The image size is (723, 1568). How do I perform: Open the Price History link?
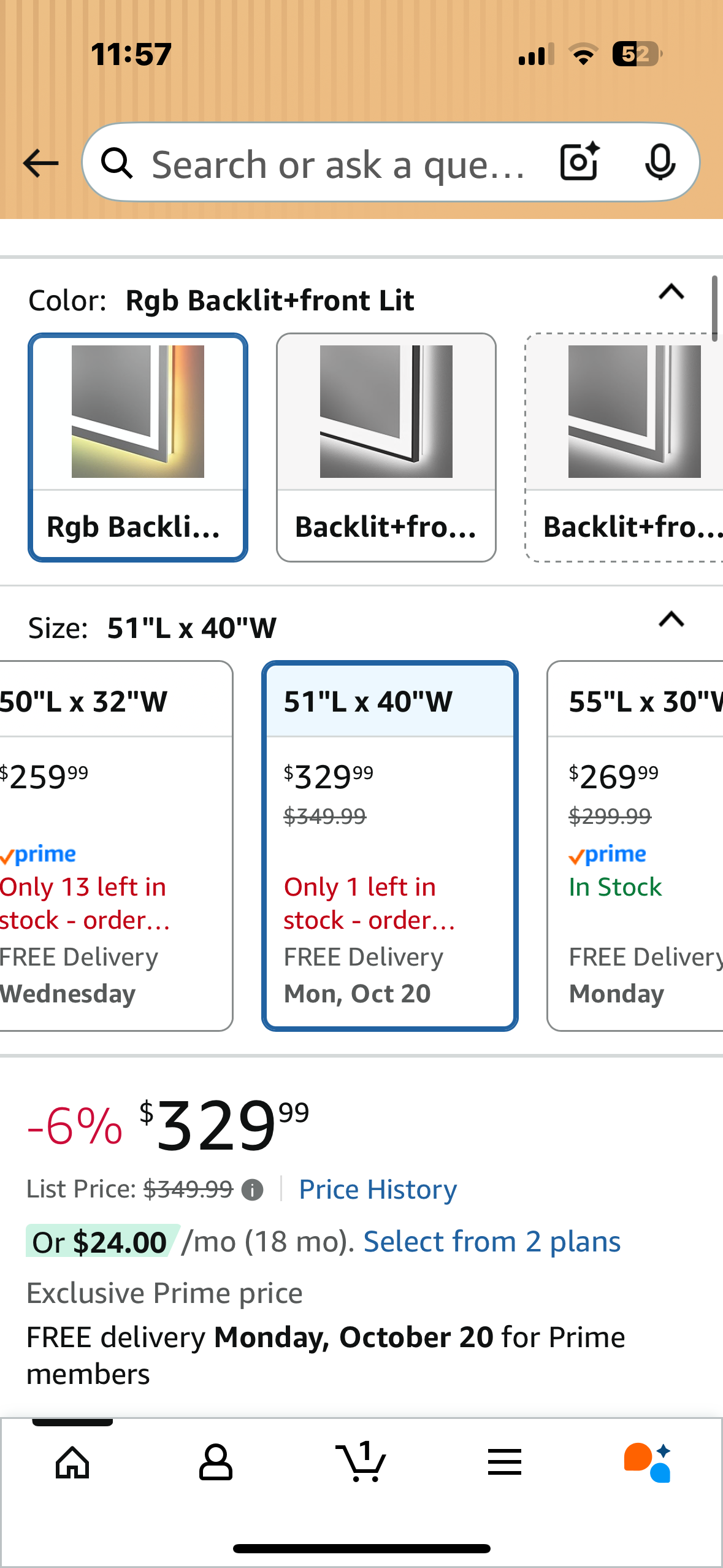[x=378, y=1190]
